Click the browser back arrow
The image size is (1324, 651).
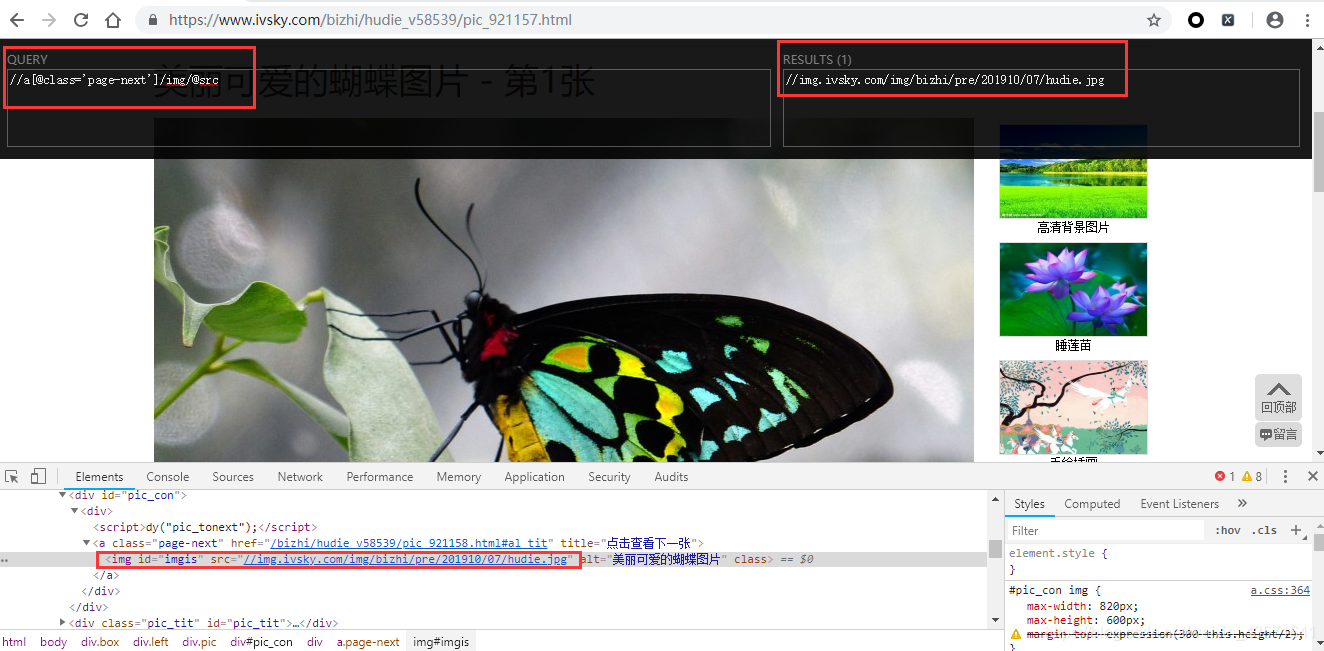(x=17, y=20)
